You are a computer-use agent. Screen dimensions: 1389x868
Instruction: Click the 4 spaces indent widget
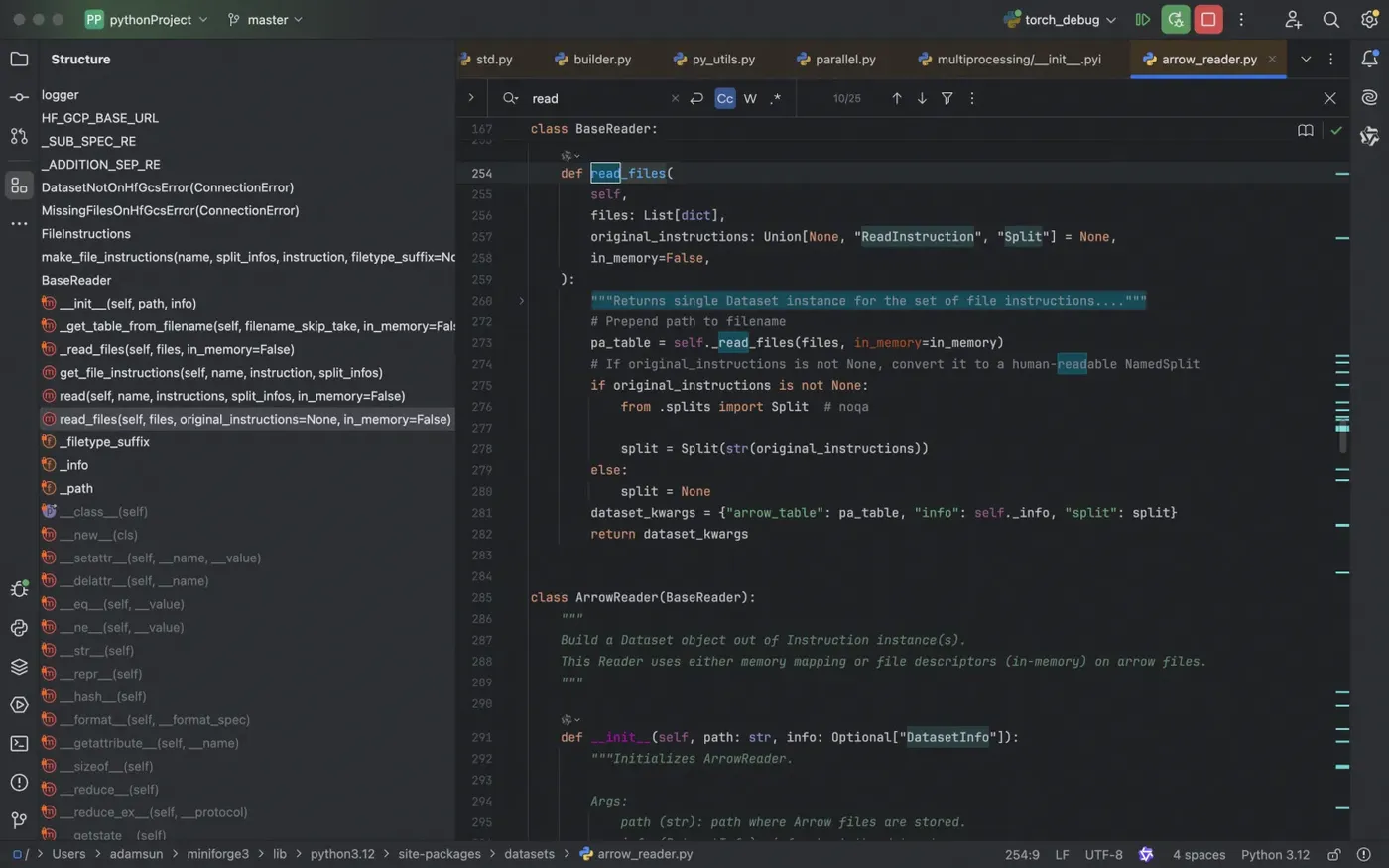[x=1199, y=854]
